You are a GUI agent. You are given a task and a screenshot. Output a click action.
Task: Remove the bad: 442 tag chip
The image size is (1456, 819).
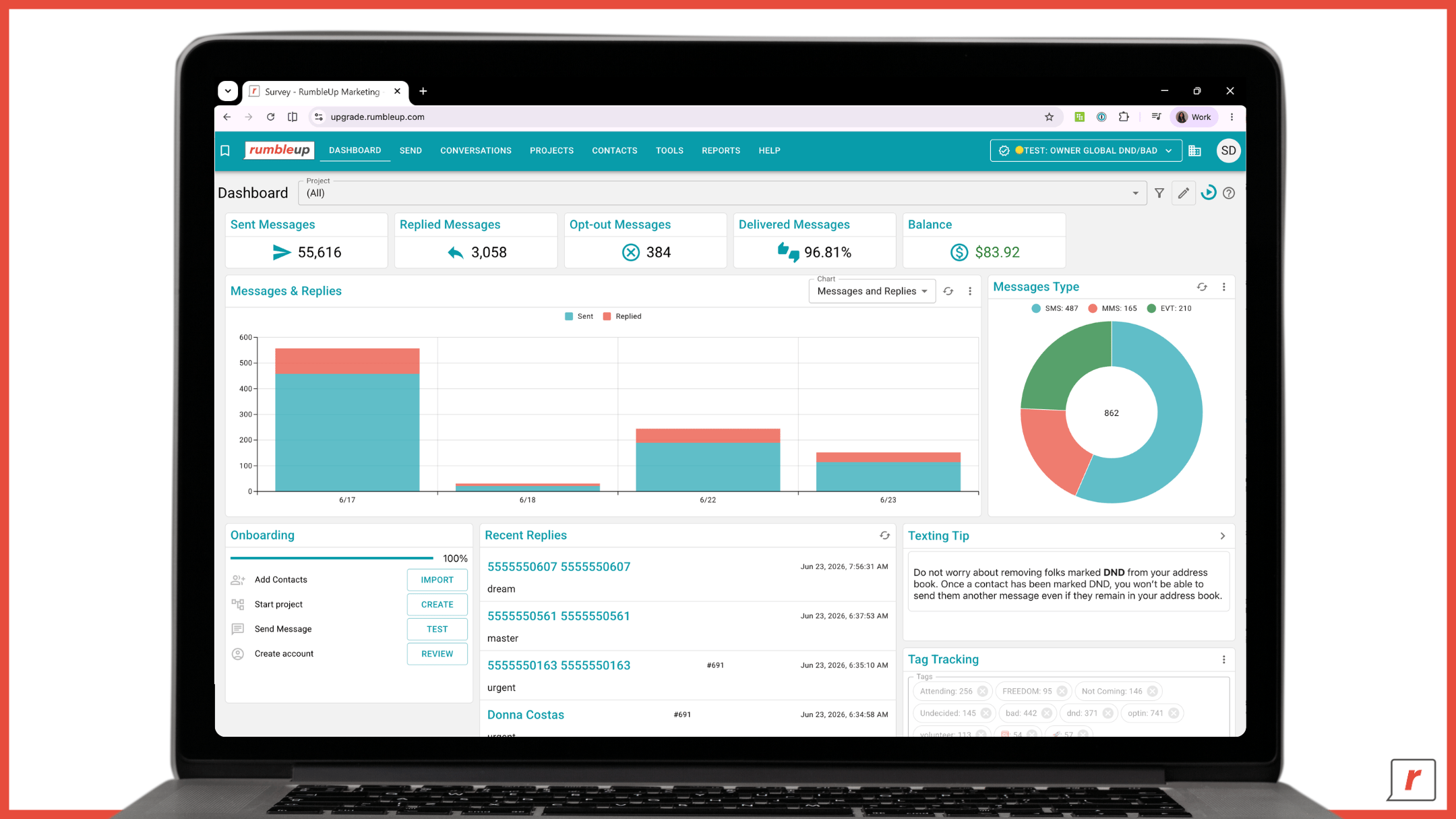coord(1047,714)
